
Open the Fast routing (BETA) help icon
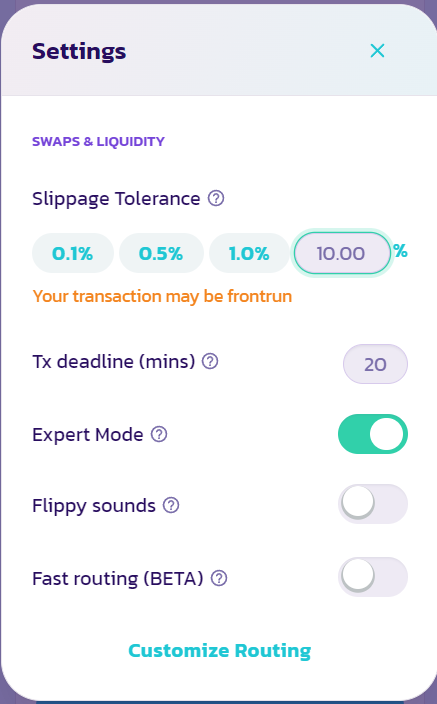(x=219, y=578)
